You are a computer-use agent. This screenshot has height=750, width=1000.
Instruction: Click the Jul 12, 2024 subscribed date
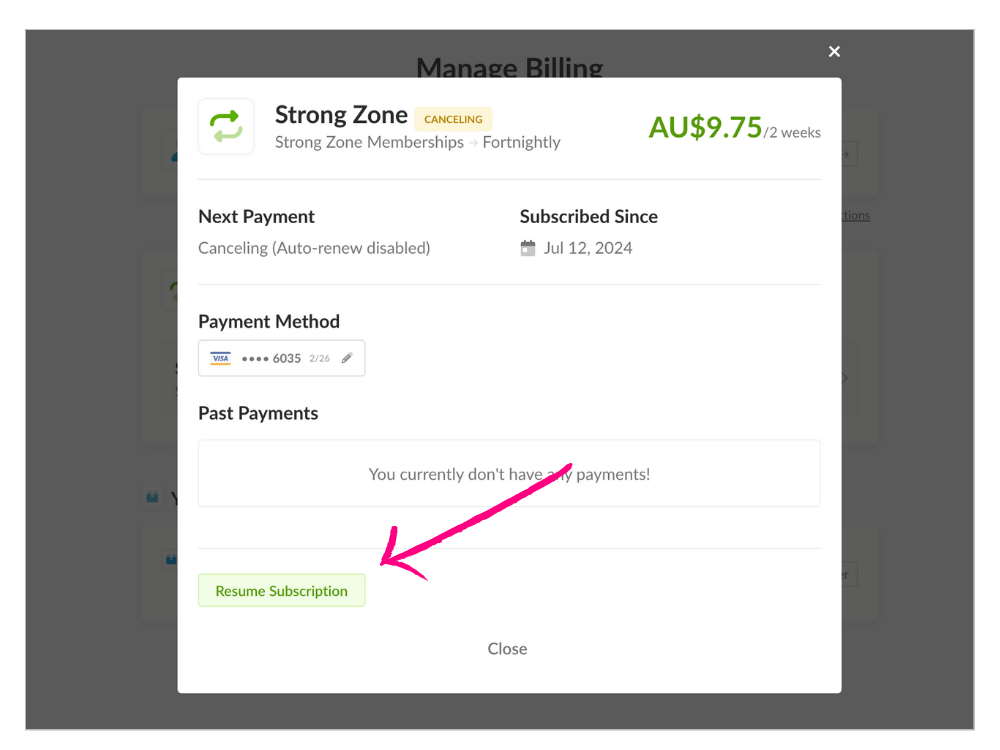588,248
